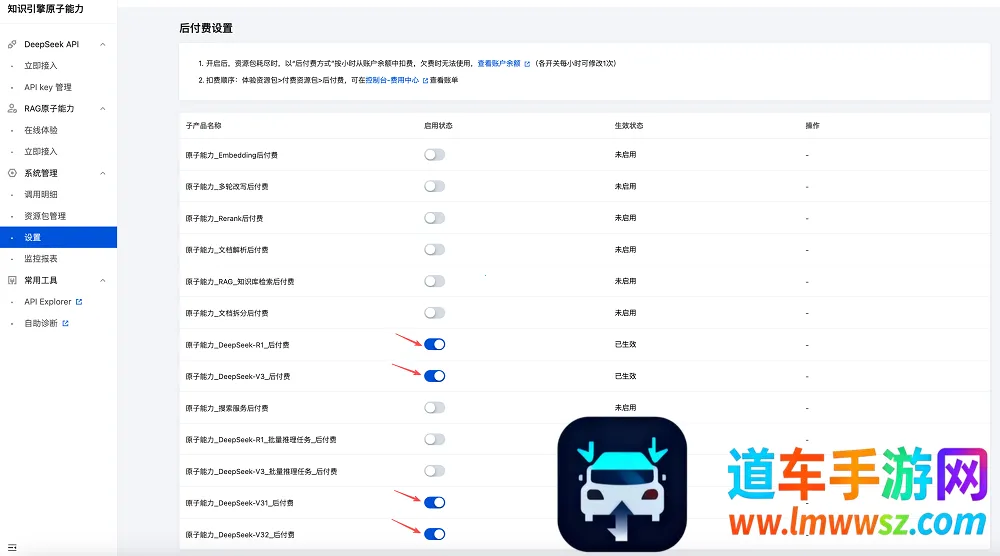Screen dimensions: 1000x556
Task: Open 立即接入 under DeepSeek API
Action: [x=41, y=66]
